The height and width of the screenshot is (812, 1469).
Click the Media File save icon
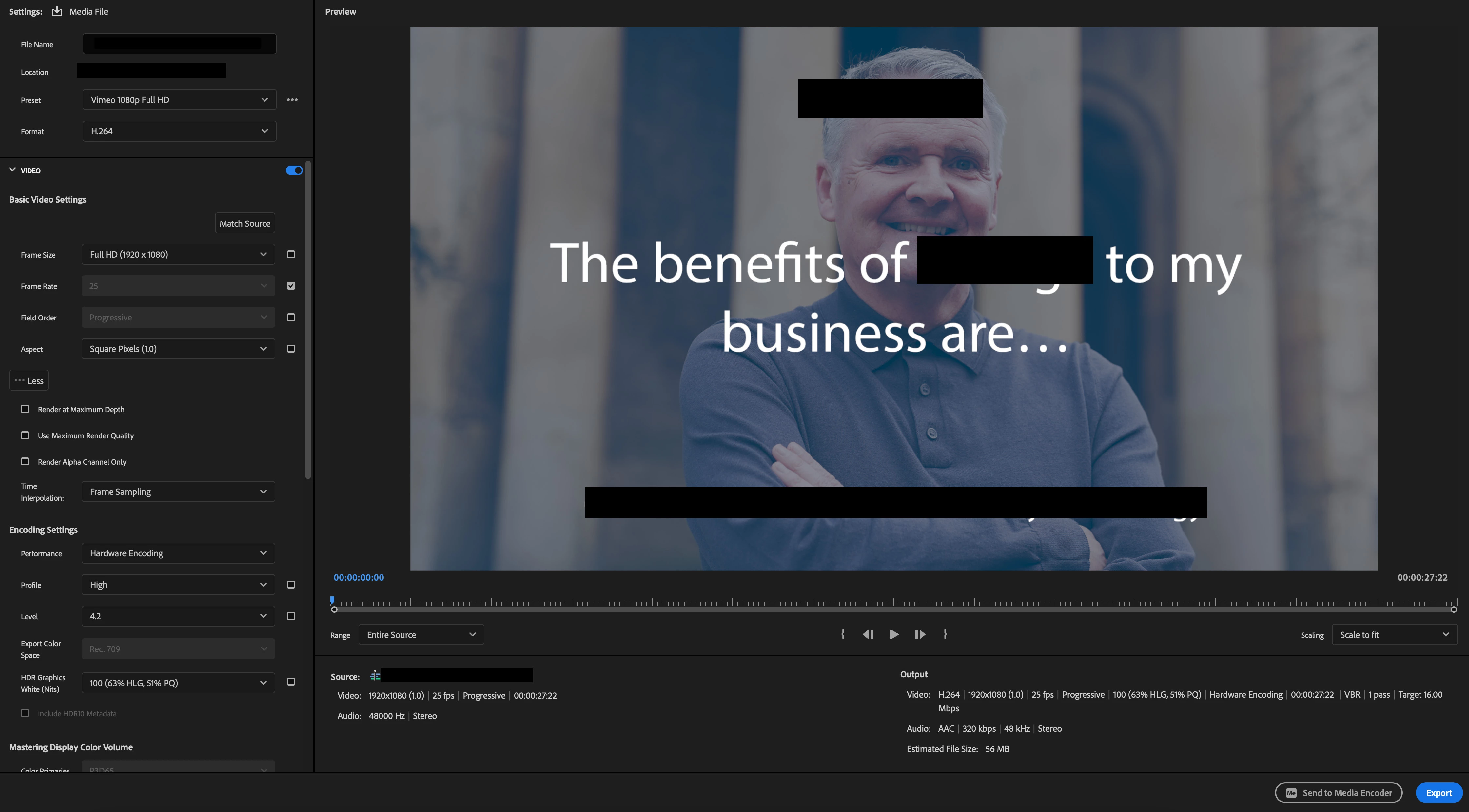57,11
